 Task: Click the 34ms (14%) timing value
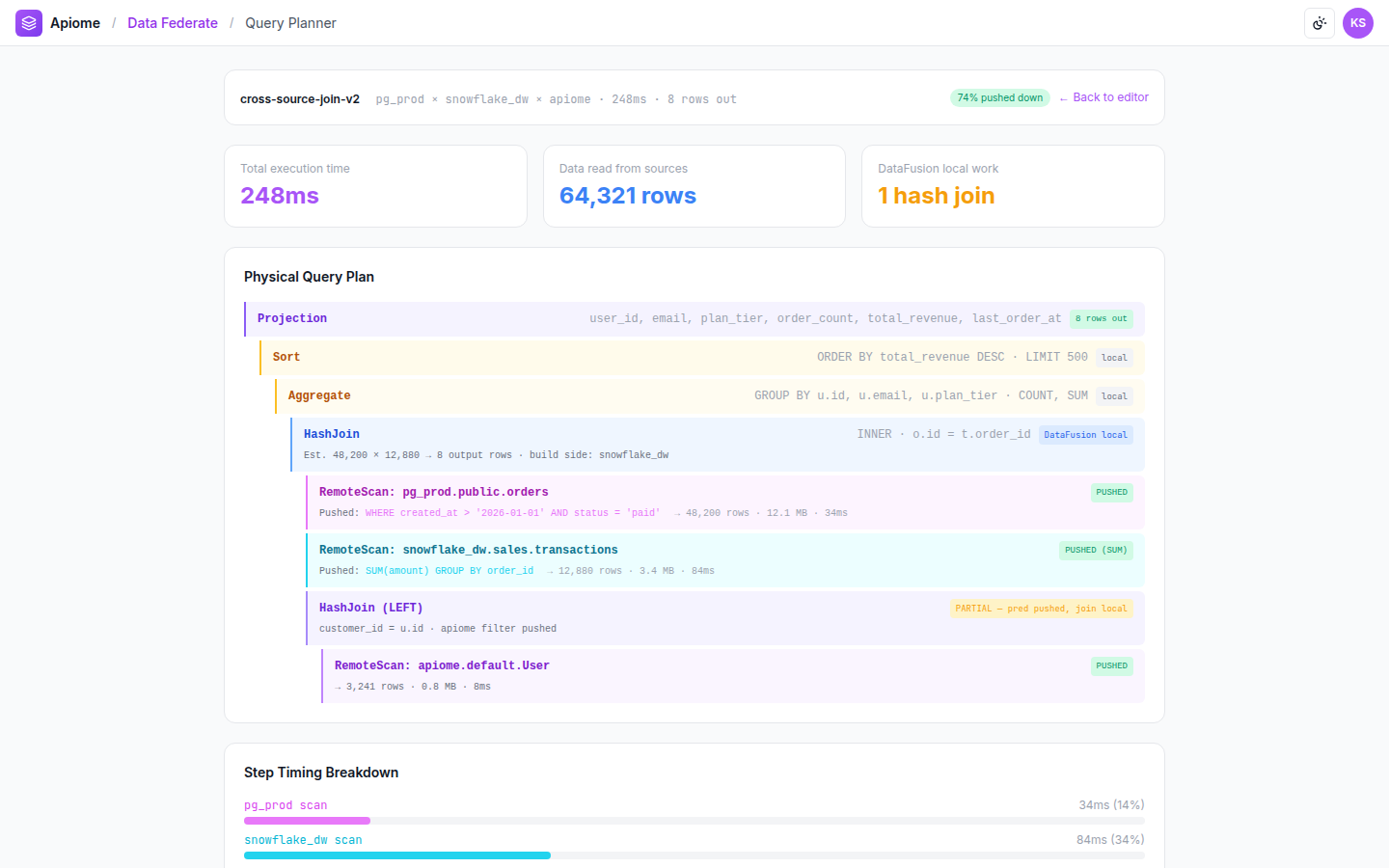point(1111,804)
